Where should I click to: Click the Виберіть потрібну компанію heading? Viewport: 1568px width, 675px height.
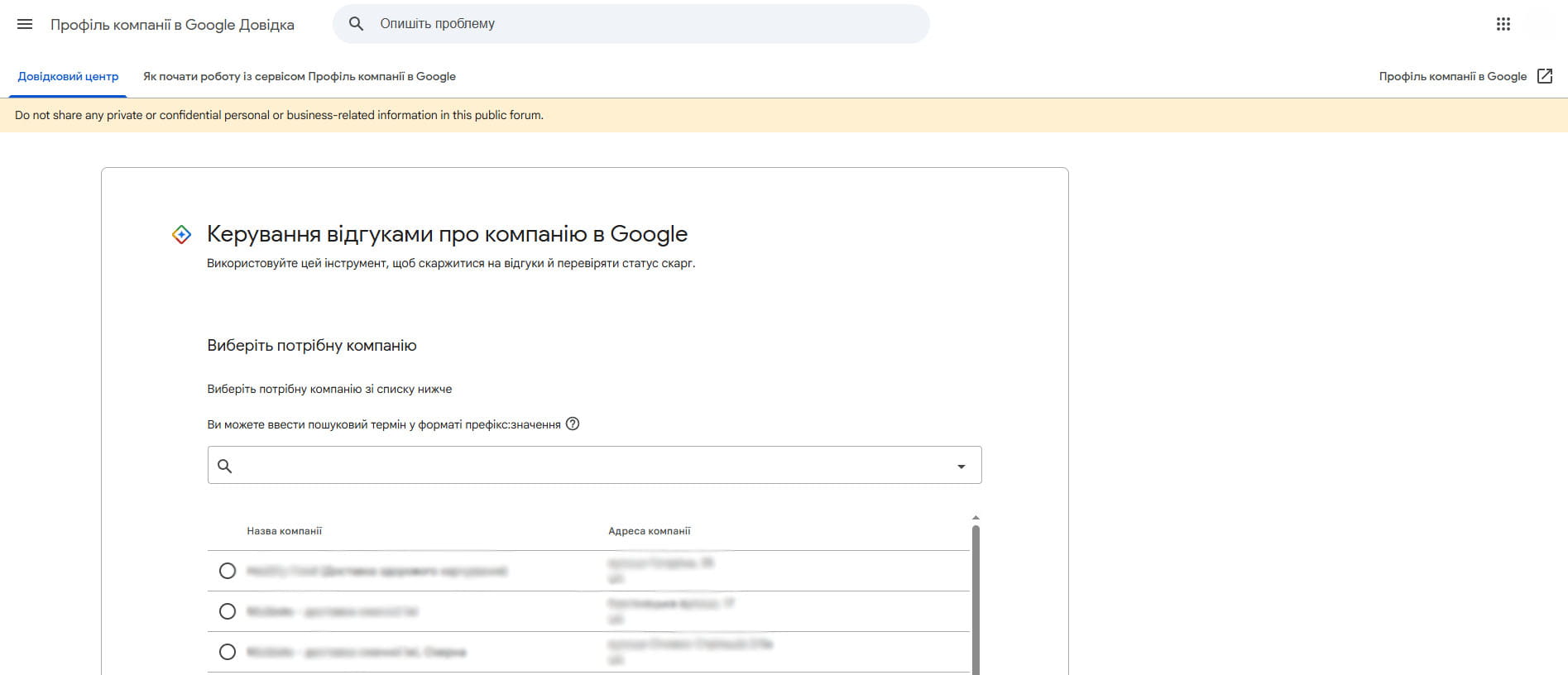[x=312, y=346]
